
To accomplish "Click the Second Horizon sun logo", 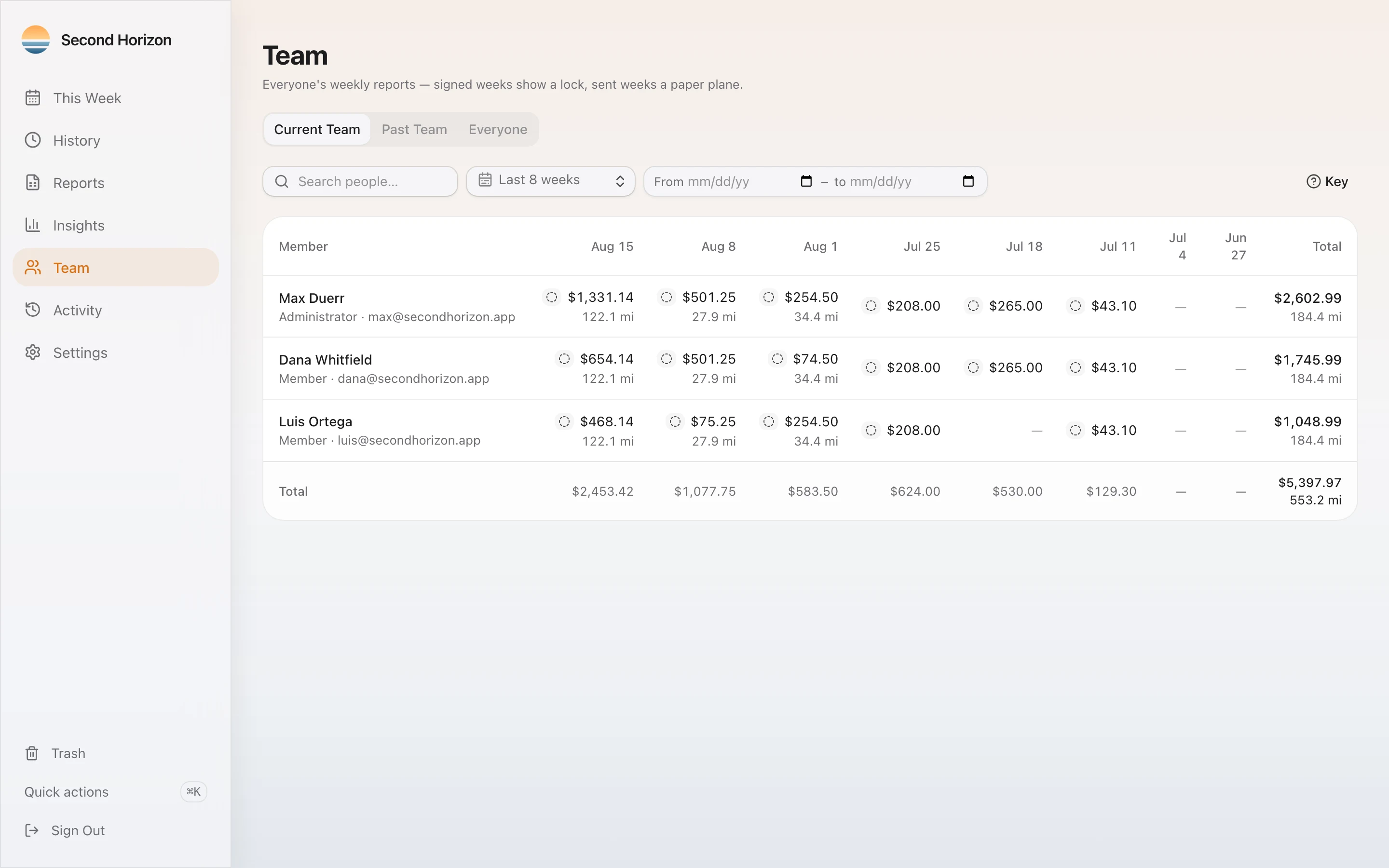I will 36,40.
